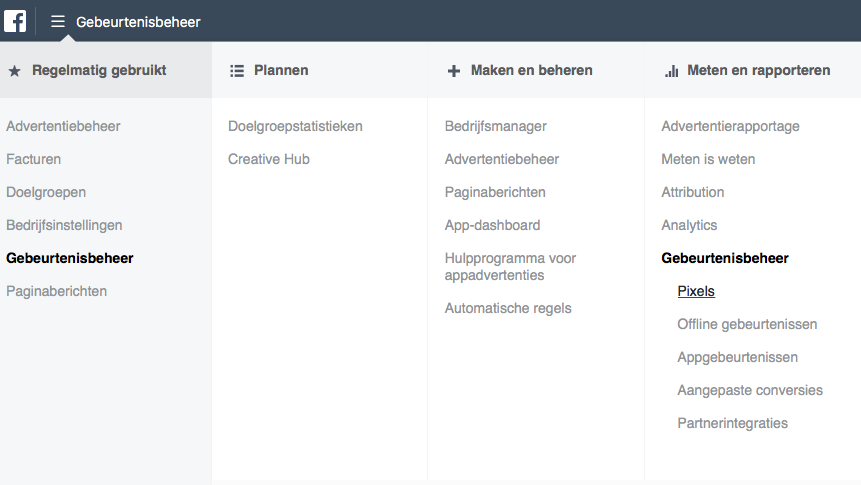
Task: Open Offline gebeurtenissen
Action: point(747,324)
